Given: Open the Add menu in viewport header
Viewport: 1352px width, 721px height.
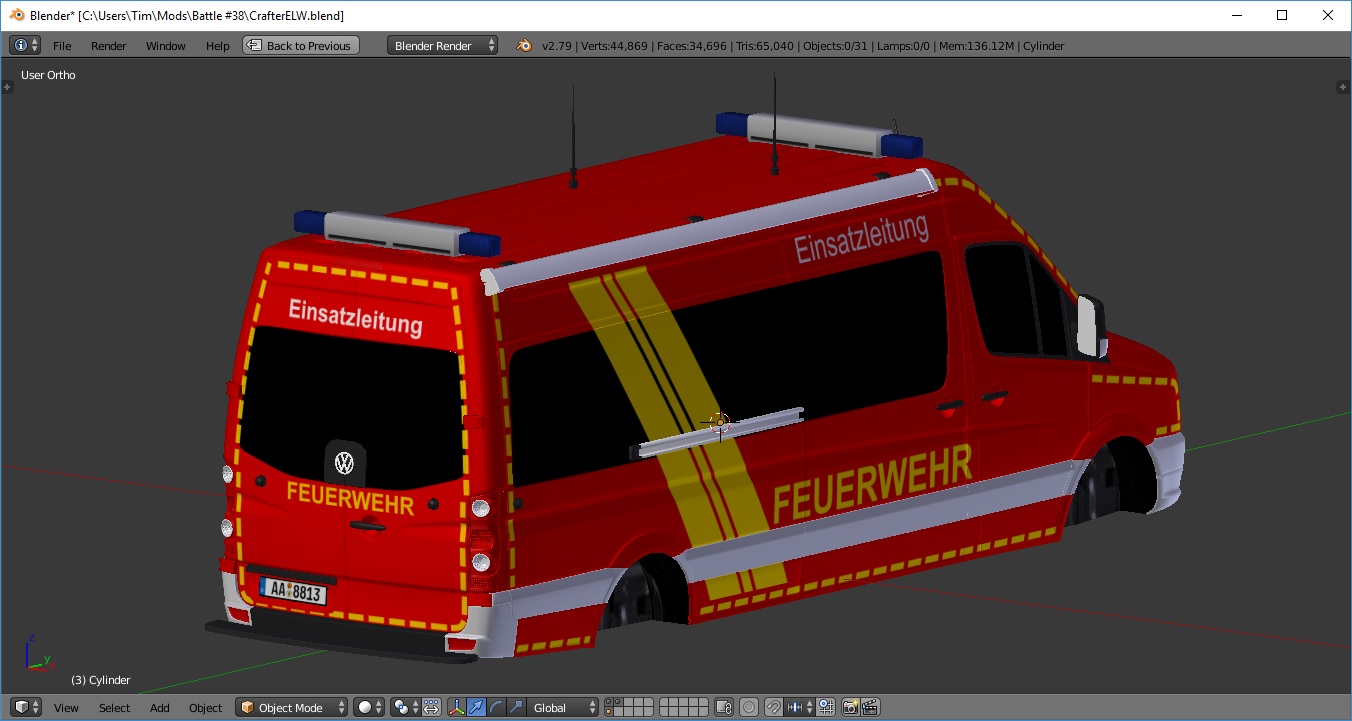Looking at the screenshot, I should 160,707.
